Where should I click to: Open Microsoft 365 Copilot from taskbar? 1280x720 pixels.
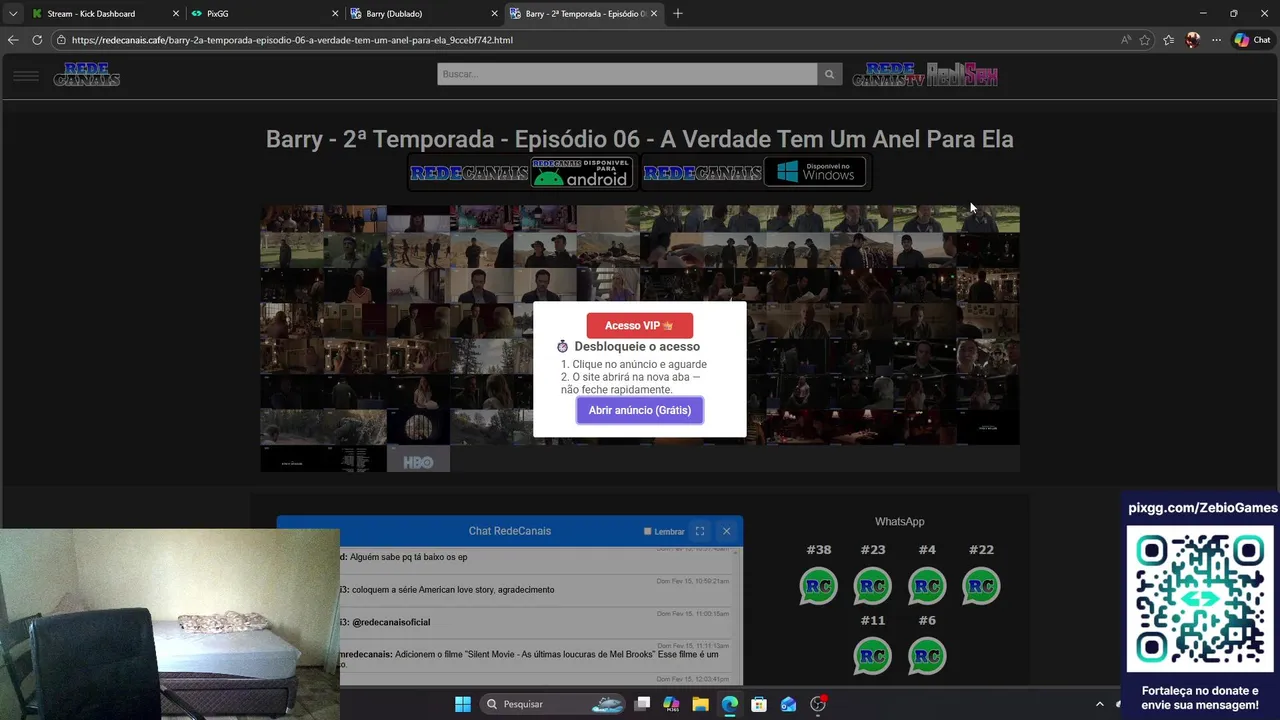[672, 704]
